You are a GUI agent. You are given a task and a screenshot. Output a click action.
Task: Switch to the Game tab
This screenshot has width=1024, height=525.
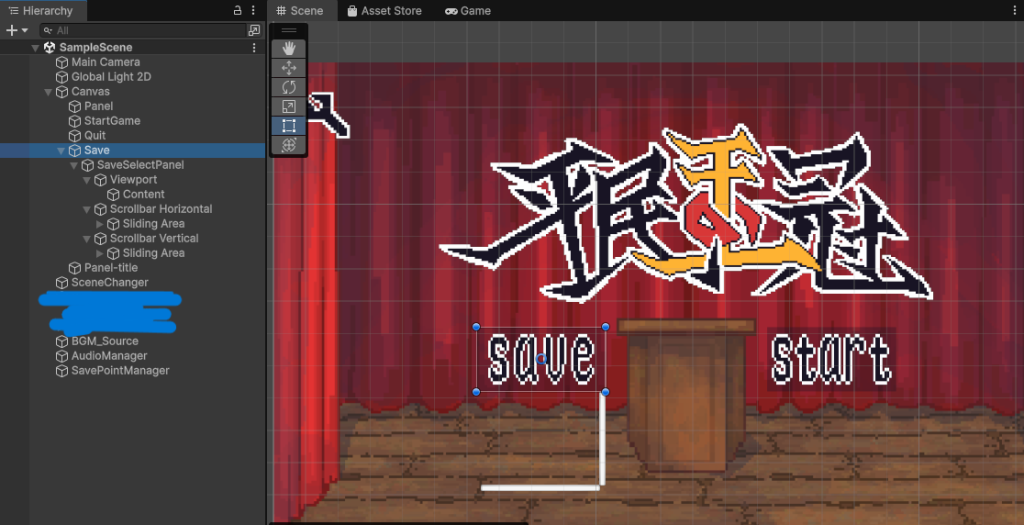(468, 10)
